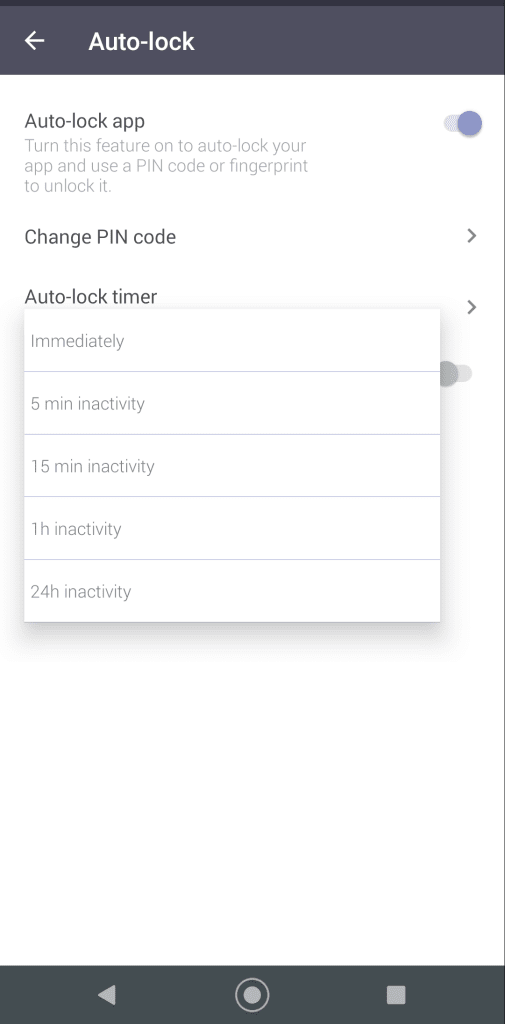Choose 5 min inactivity option

tap(232, 403)
